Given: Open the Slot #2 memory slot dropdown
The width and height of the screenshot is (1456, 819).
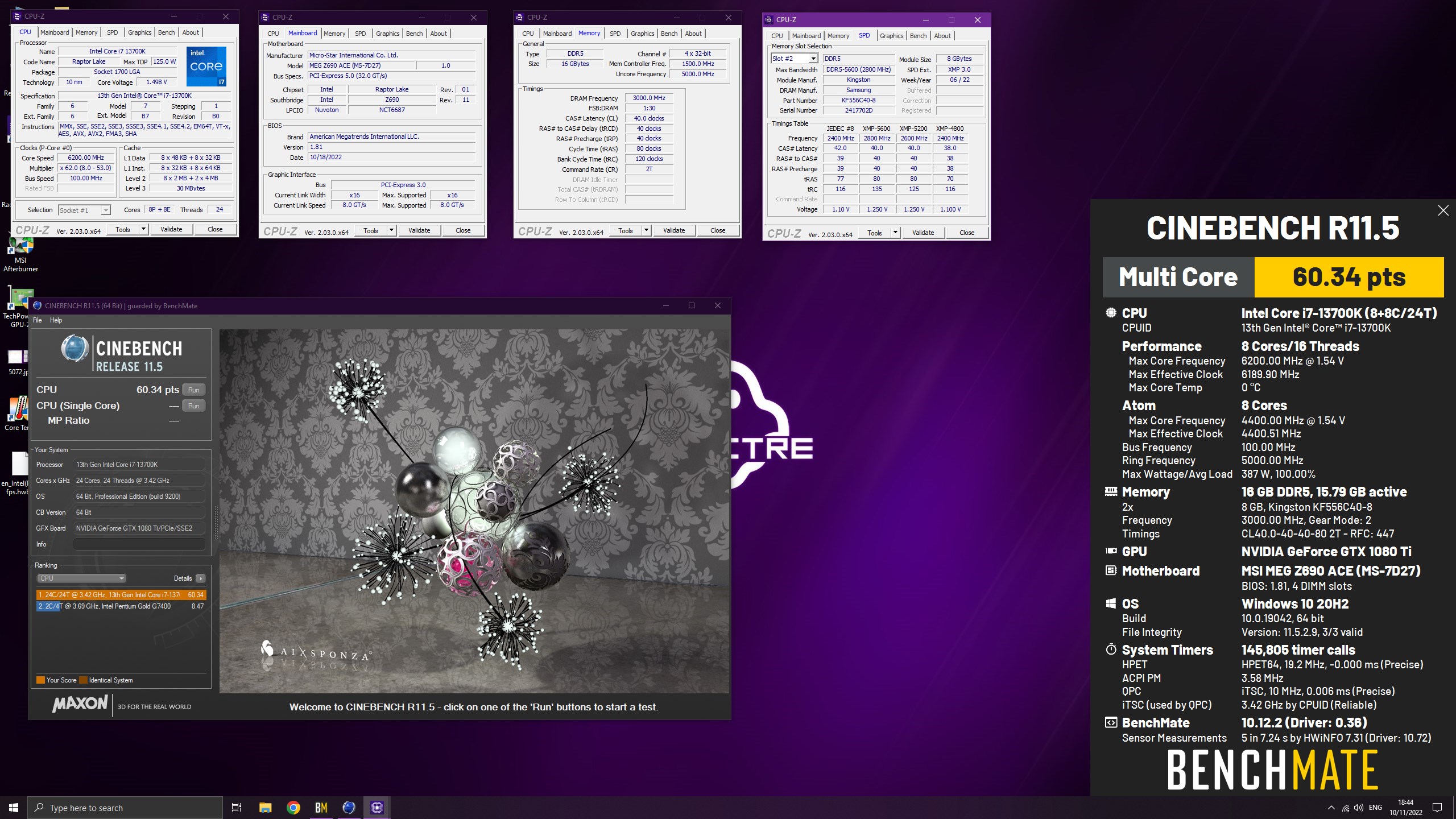Looking at the screenshot, I should (x=794, y=59).
